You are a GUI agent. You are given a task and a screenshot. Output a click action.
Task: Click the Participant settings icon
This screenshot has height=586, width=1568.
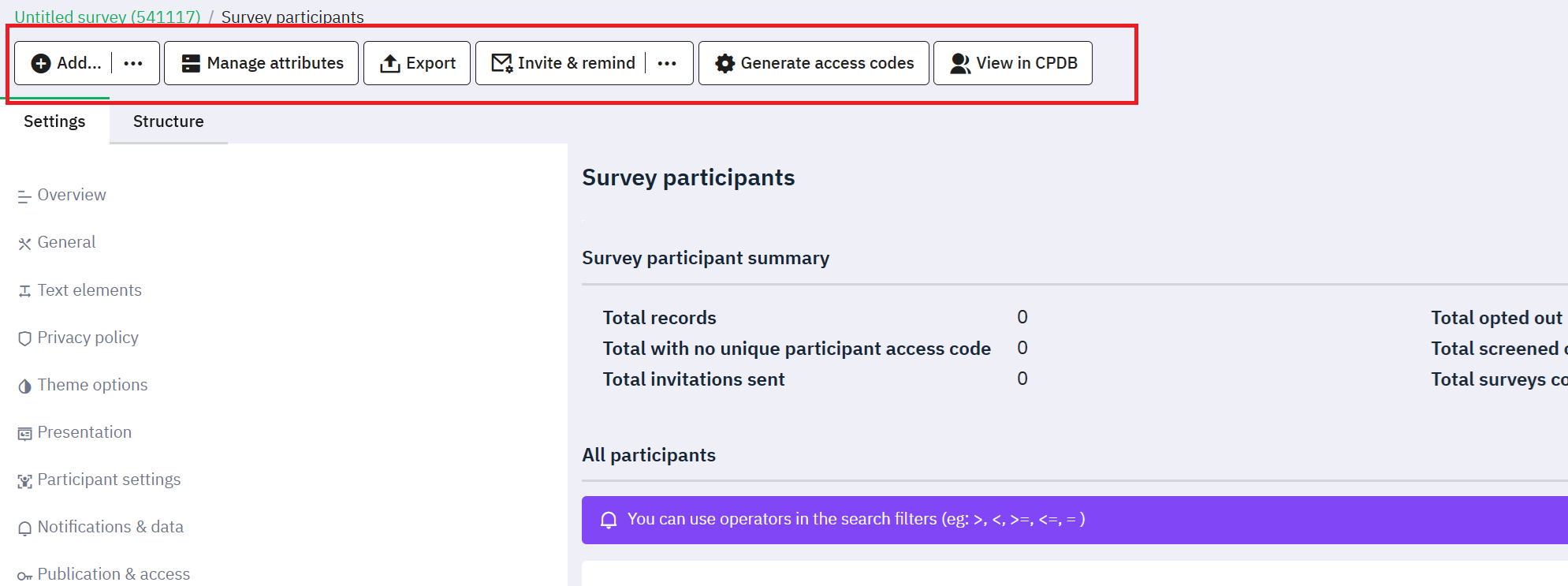25,480
